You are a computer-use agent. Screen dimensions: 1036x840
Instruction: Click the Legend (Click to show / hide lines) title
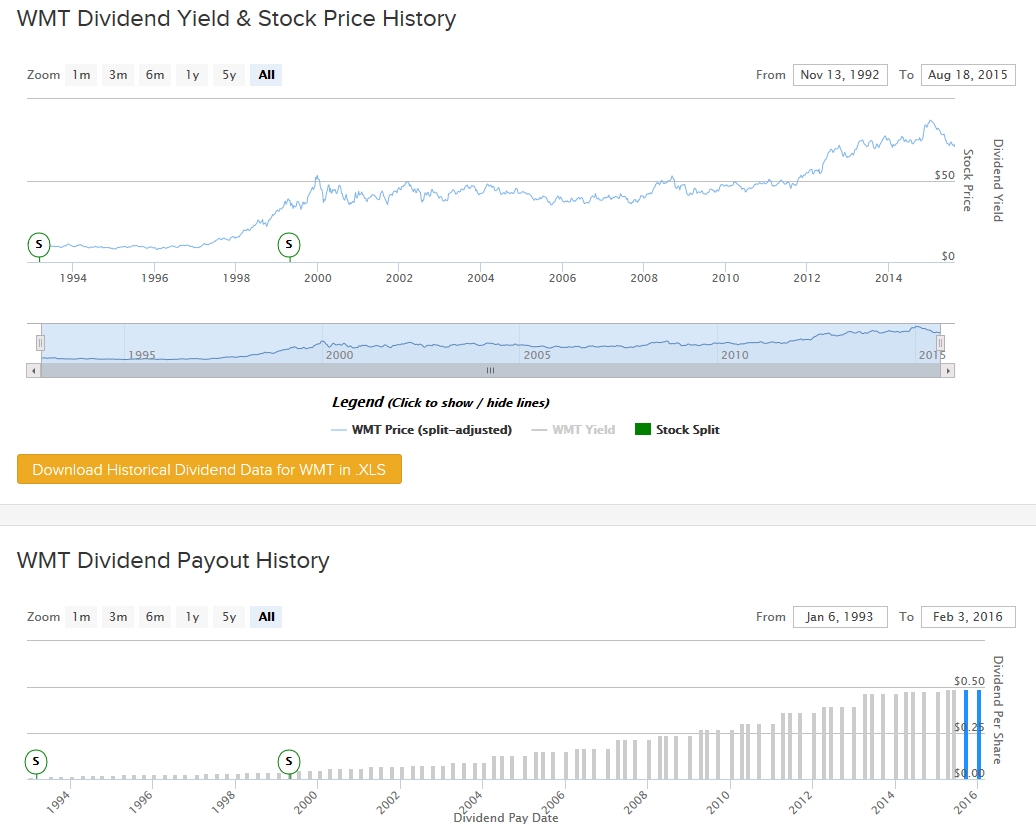pyautogui.click(x=441, y=402)
